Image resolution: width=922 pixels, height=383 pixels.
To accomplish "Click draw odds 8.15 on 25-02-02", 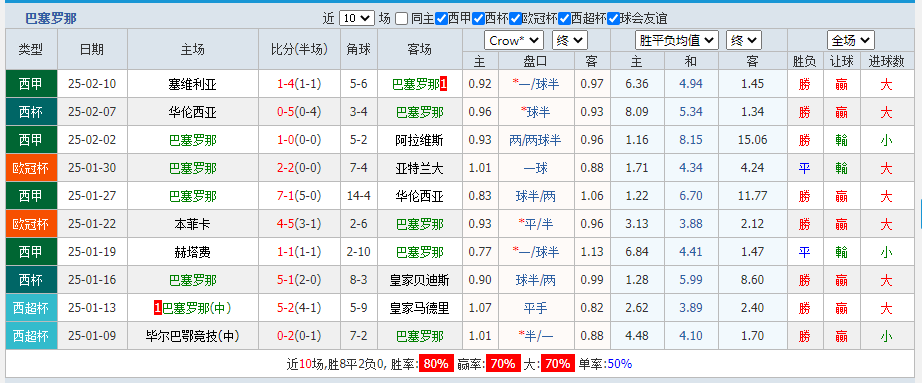I will [x=690, y=140].
